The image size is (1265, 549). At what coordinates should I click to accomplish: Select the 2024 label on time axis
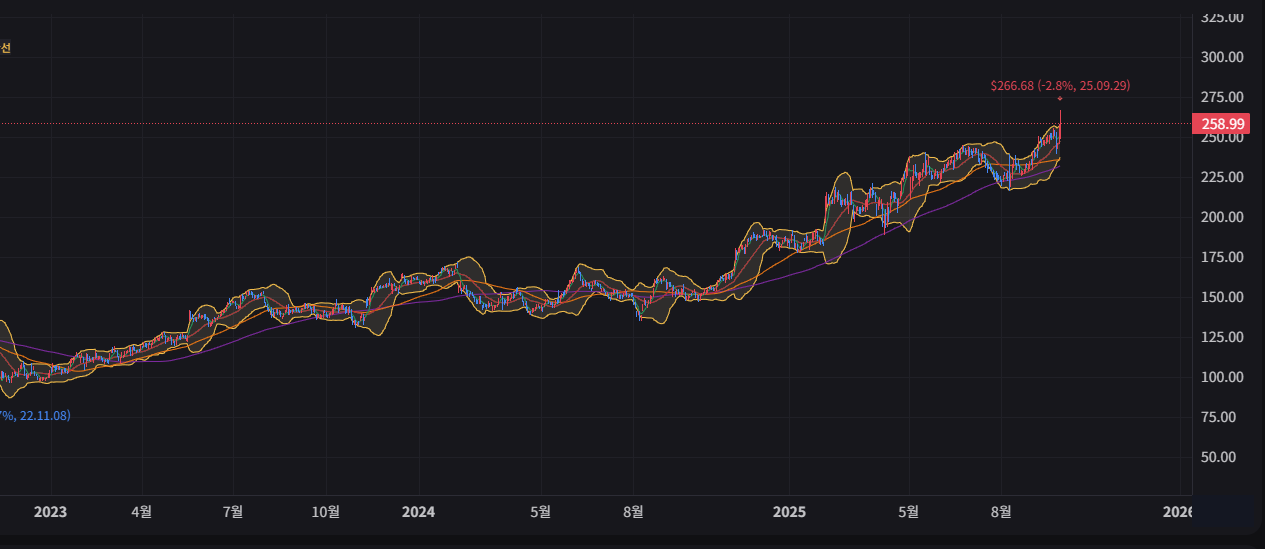pos(418,512)
